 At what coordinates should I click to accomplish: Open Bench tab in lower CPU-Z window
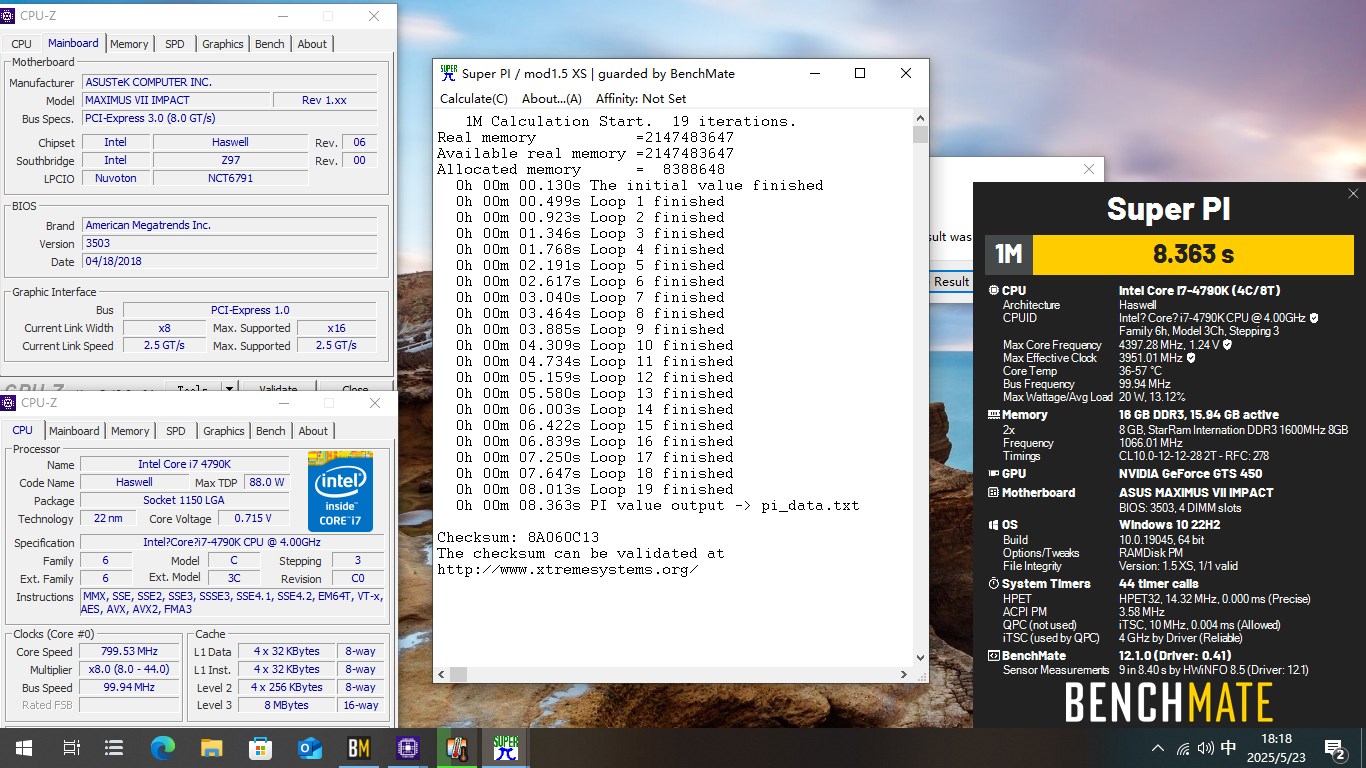pos(271,431)
